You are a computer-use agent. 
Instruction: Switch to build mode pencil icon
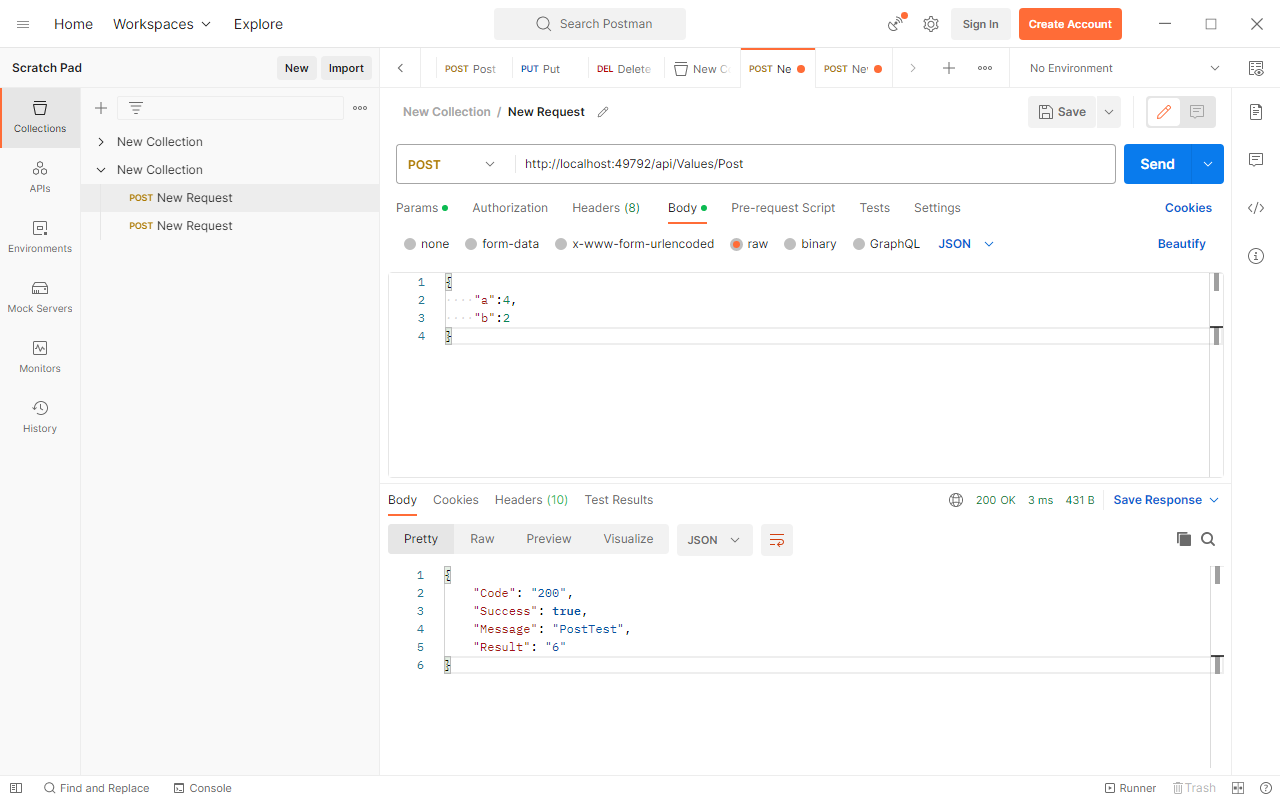1164,112
